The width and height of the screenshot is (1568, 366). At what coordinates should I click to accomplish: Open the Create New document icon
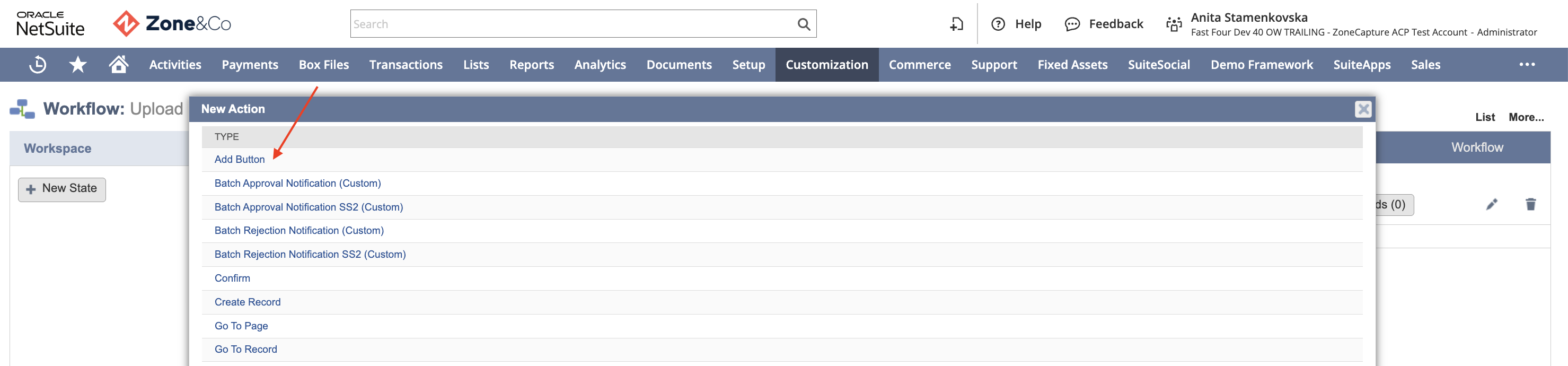956,24
